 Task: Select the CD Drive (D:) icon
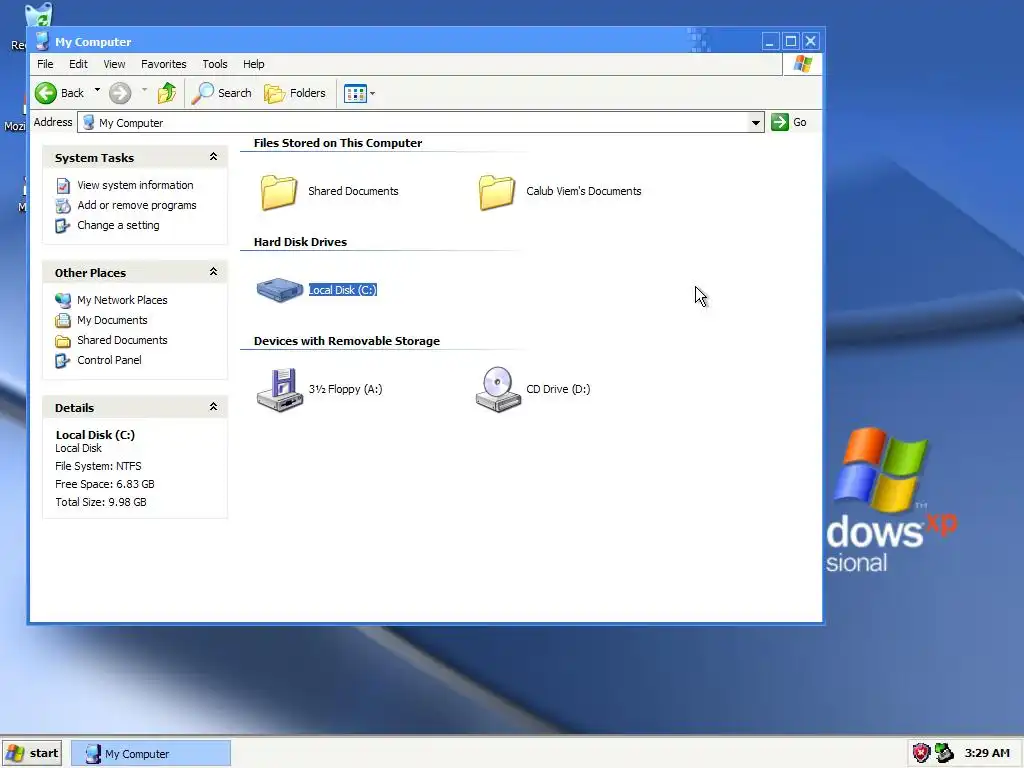tap(498, 390)
